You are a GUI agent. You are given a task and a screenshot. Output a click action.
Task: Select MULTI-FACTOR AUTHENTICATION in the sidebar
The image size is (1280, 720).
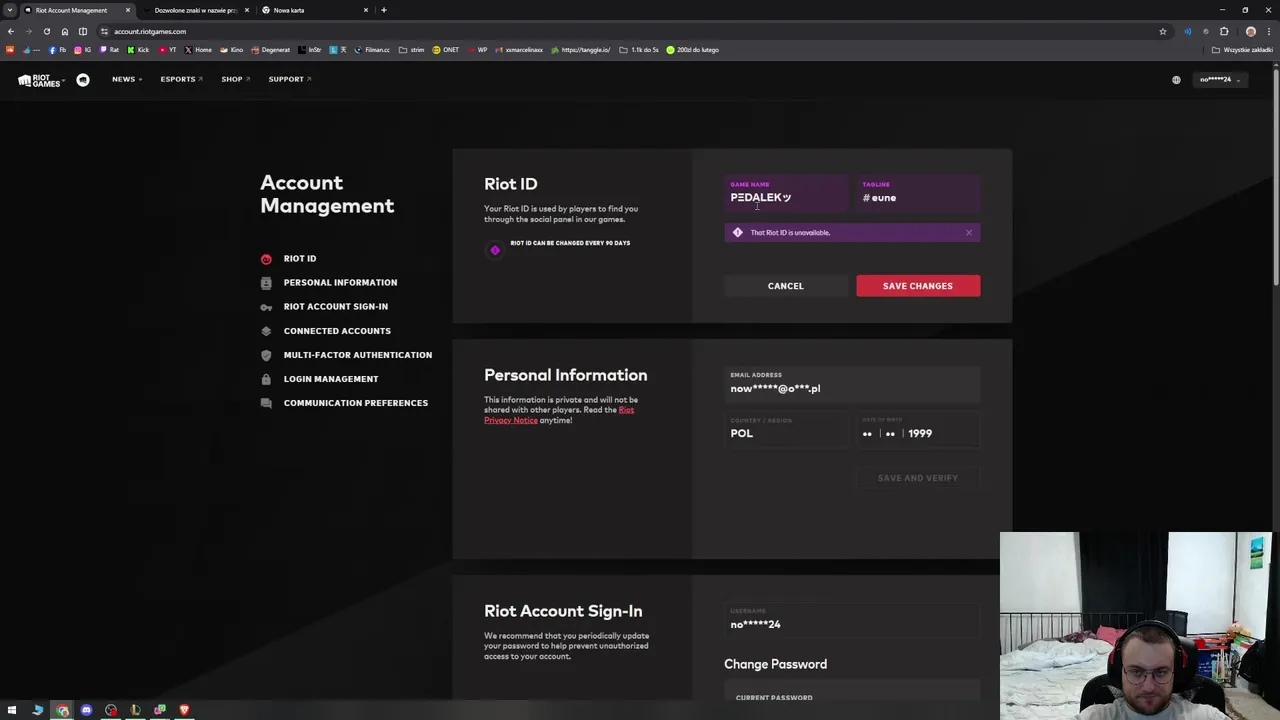pyautogui.click(x=358, y=355)
